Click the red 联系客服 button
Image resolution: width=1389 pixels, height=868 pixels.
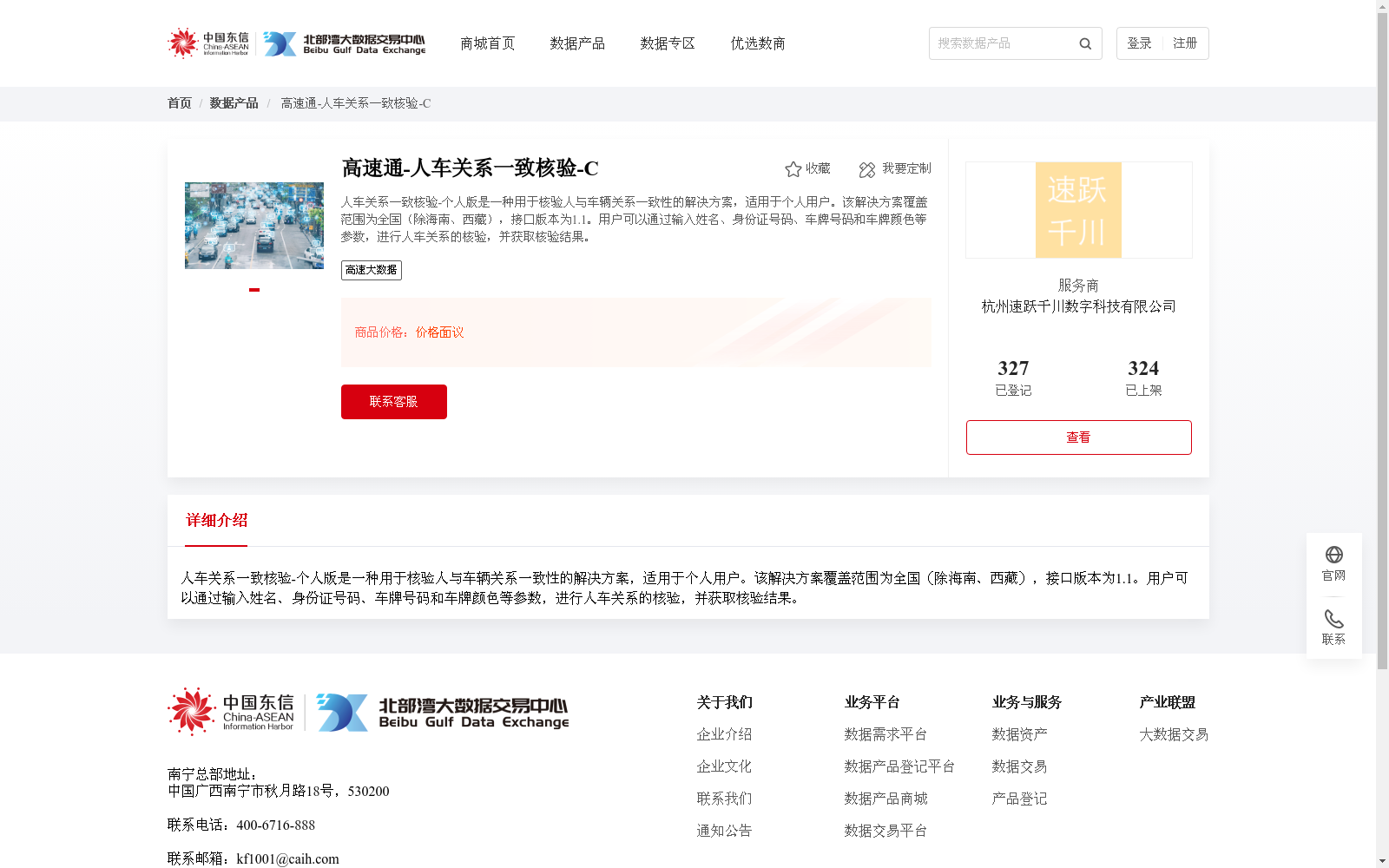[394, 402]
